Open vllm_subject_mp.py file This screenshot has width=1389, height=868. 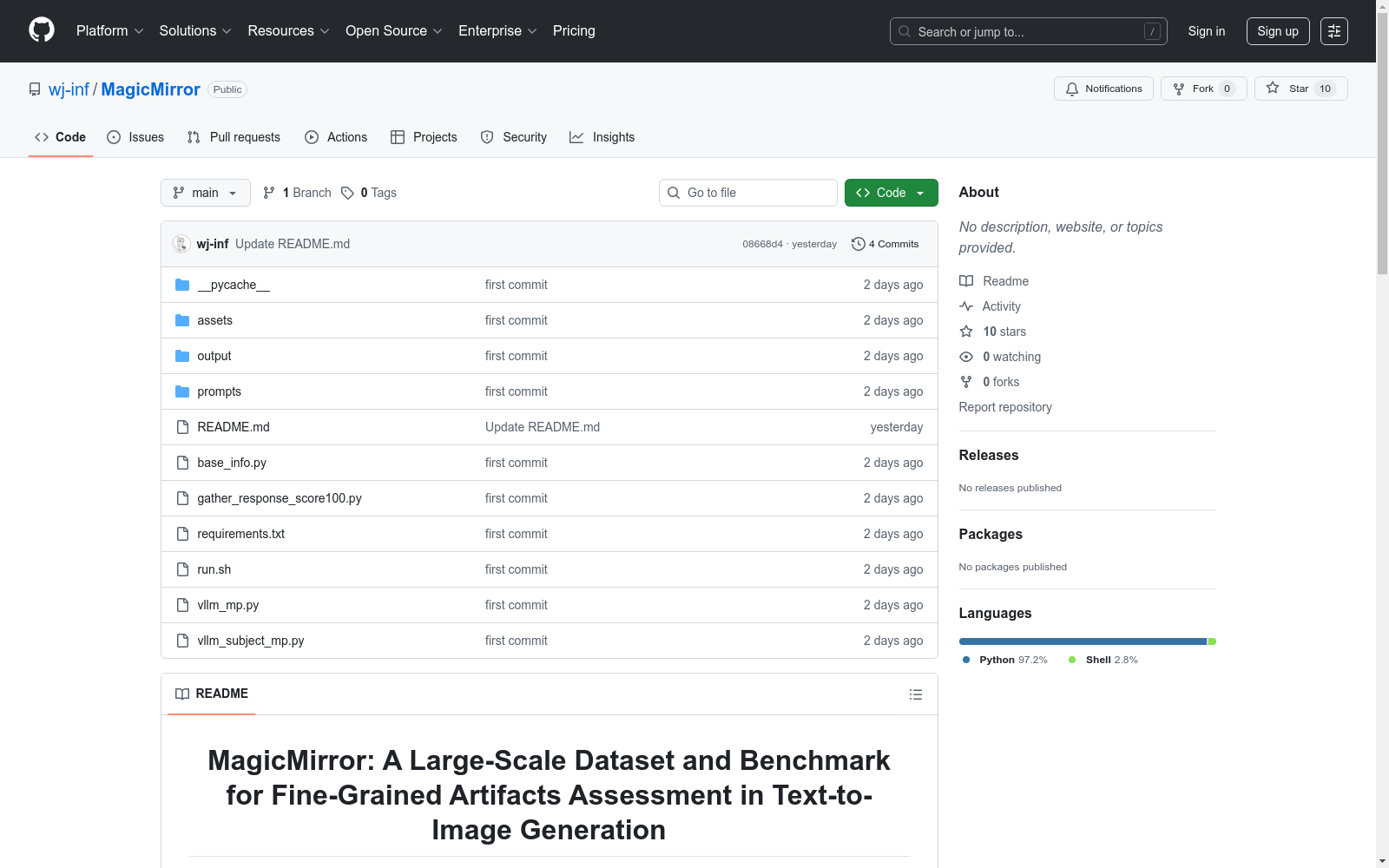click(251, 641)
